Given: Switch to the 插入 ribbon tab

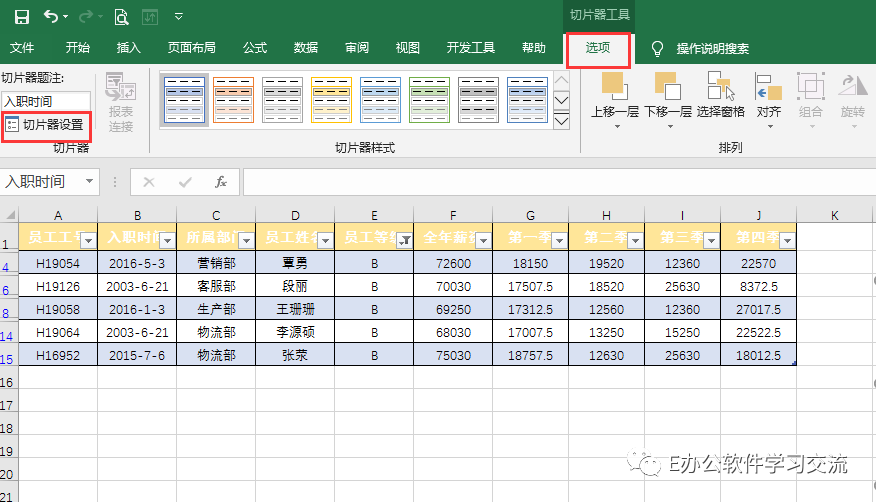Looking at the screenshot, I should pos(128,48).
